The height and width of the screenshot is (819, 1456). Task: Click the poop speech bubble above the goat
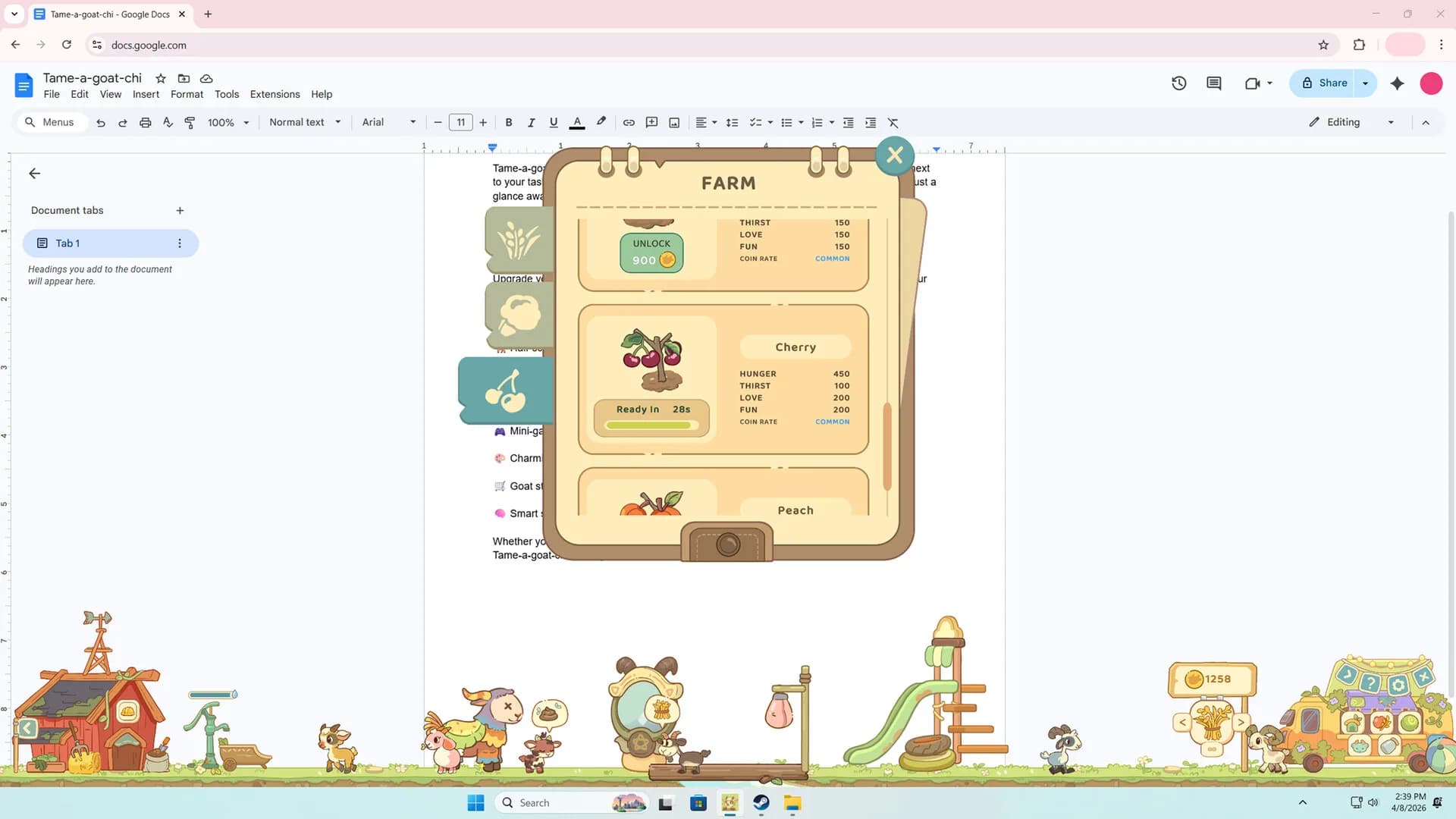tap(549, 714)
